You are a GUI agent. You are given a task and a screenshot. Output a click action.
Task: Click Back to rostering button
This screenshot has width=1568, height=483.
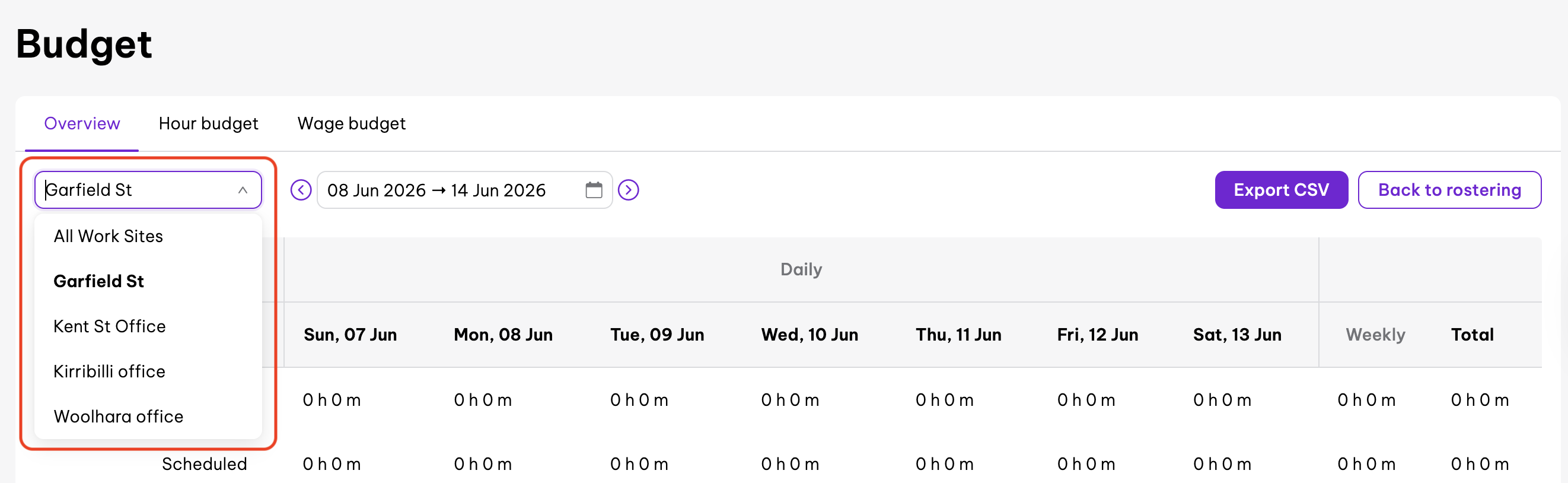click(x=1449, y=190)
